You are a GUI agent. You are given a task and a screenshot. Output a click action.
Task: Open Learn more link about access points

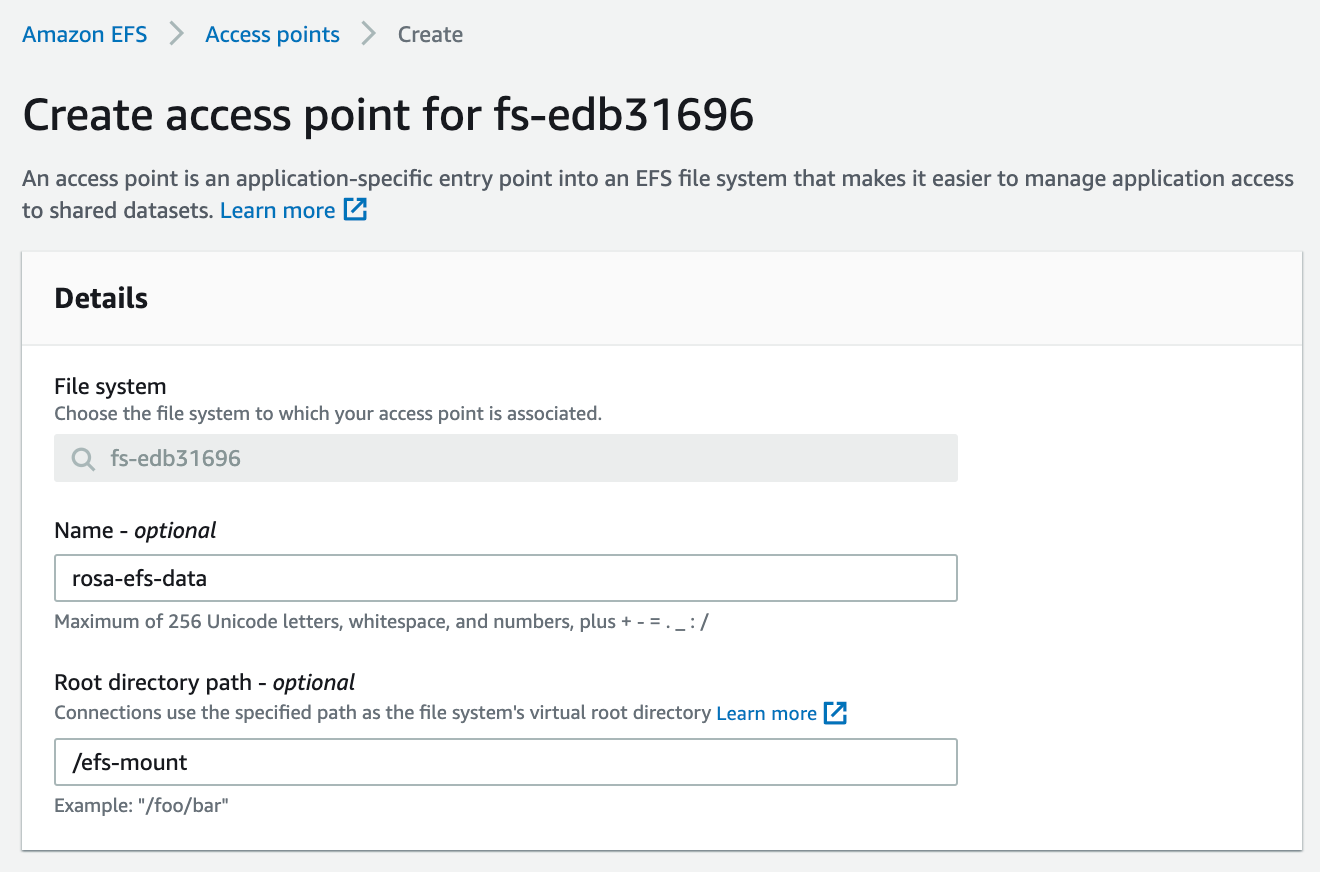pos(277,210)
